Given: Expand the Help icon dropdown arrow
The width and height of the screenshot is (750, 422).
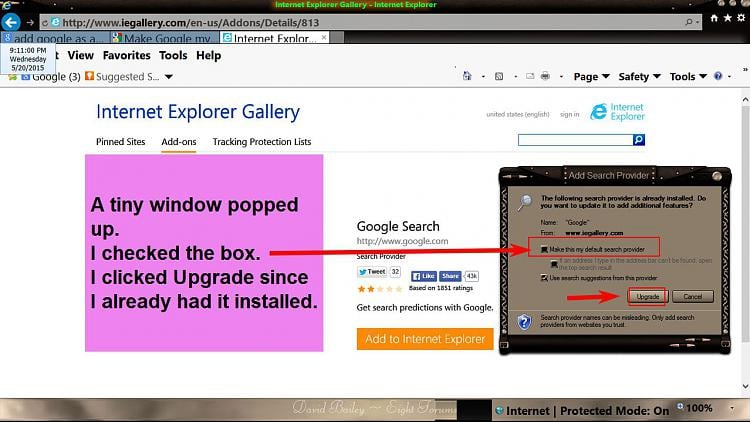Looking at the screenshot, I should (729, 77).
